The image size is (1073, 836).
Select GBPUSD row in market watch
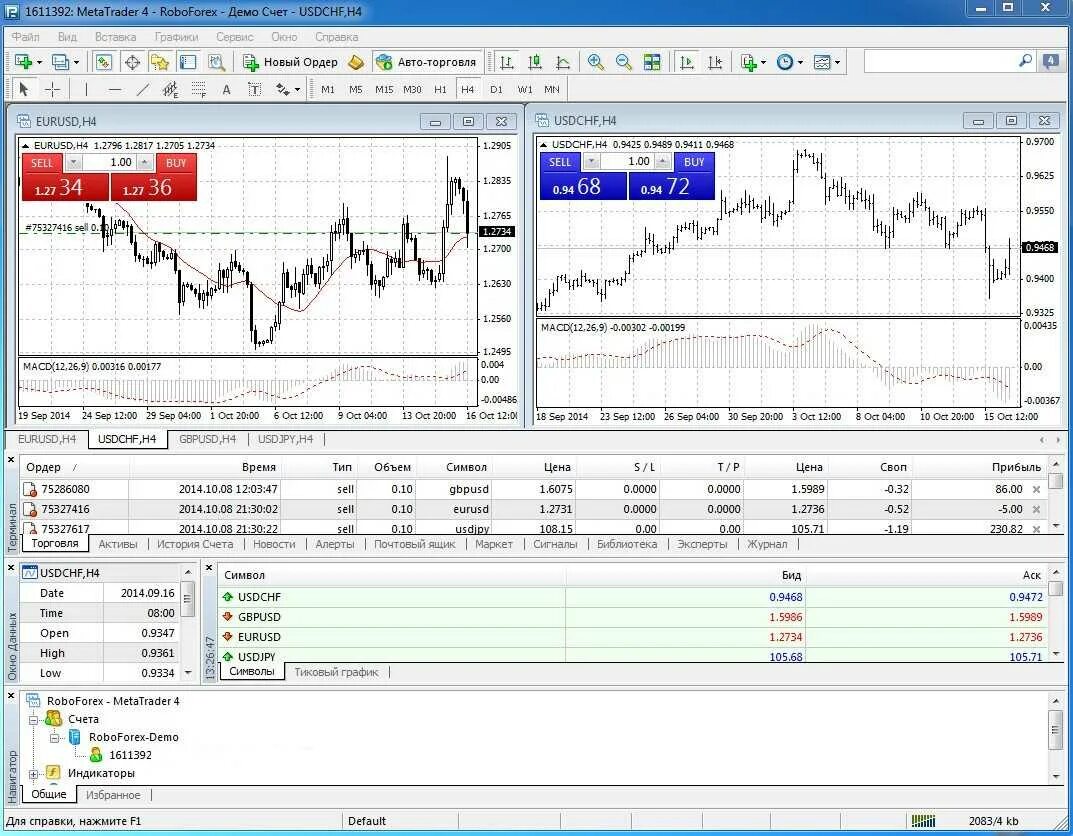point(633,617)
